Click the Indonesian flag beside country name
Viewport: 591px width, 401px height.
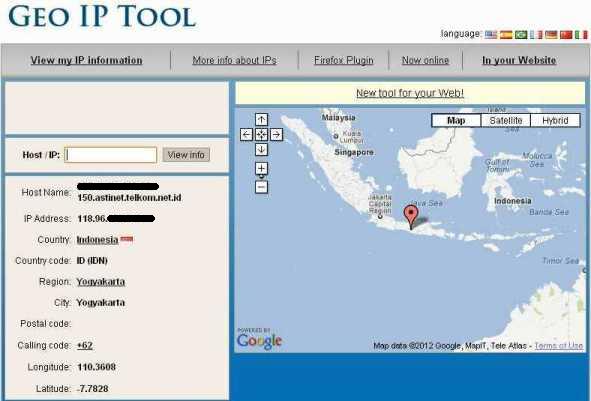coord(127,239)
